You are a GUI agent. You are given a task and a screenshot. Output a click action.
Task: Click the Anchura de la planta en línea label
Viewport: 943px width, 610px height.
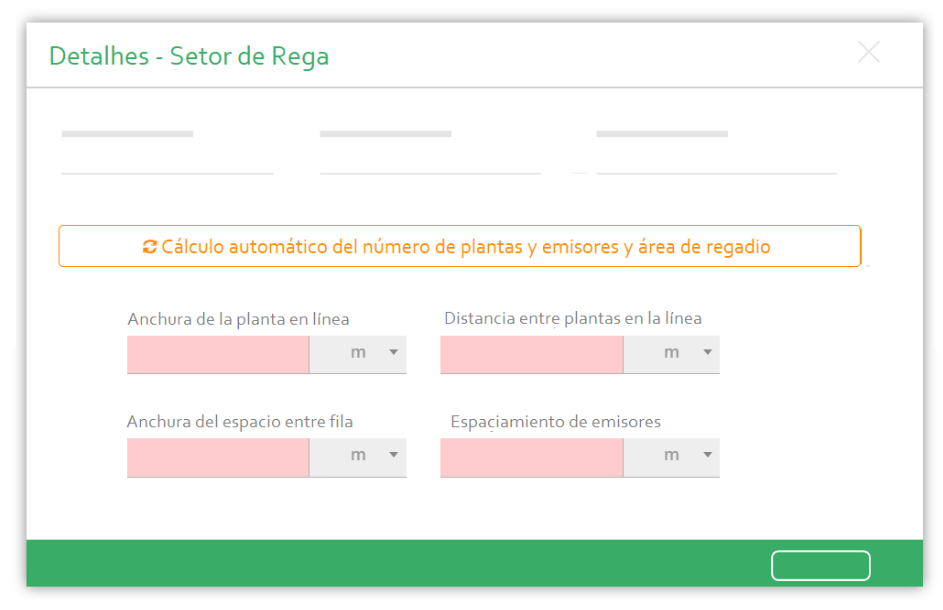pyautogui.click(x=238, y=320)
